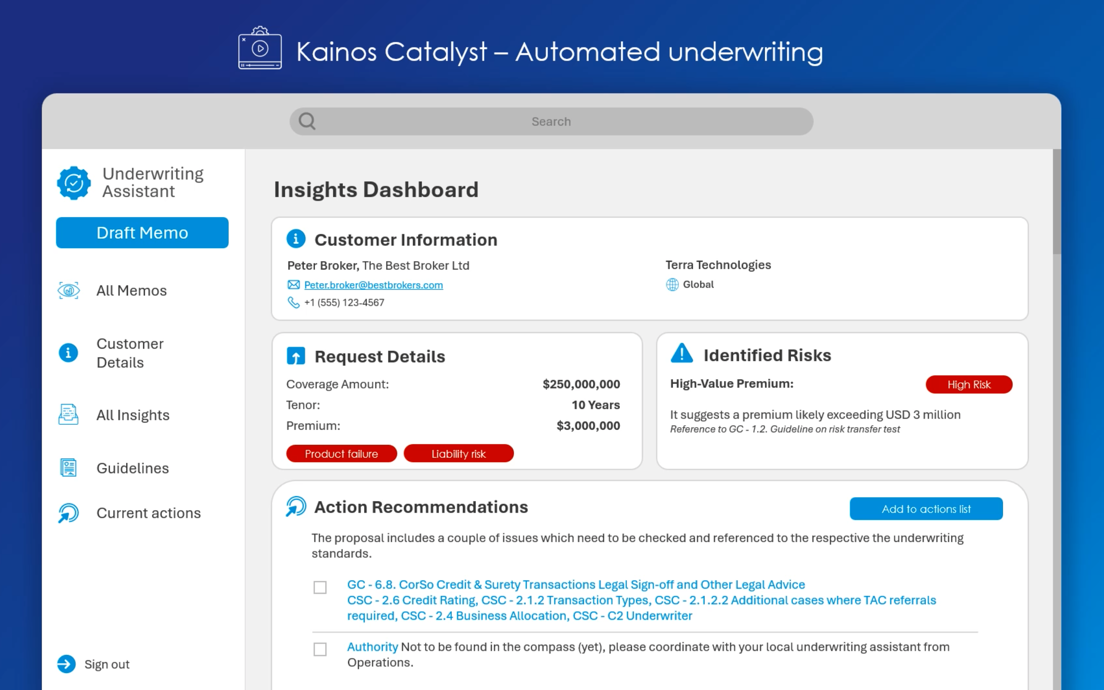Click the Request Details upload arrow icon
This screenshot has height=690, width=1104.
click(296, 356)
